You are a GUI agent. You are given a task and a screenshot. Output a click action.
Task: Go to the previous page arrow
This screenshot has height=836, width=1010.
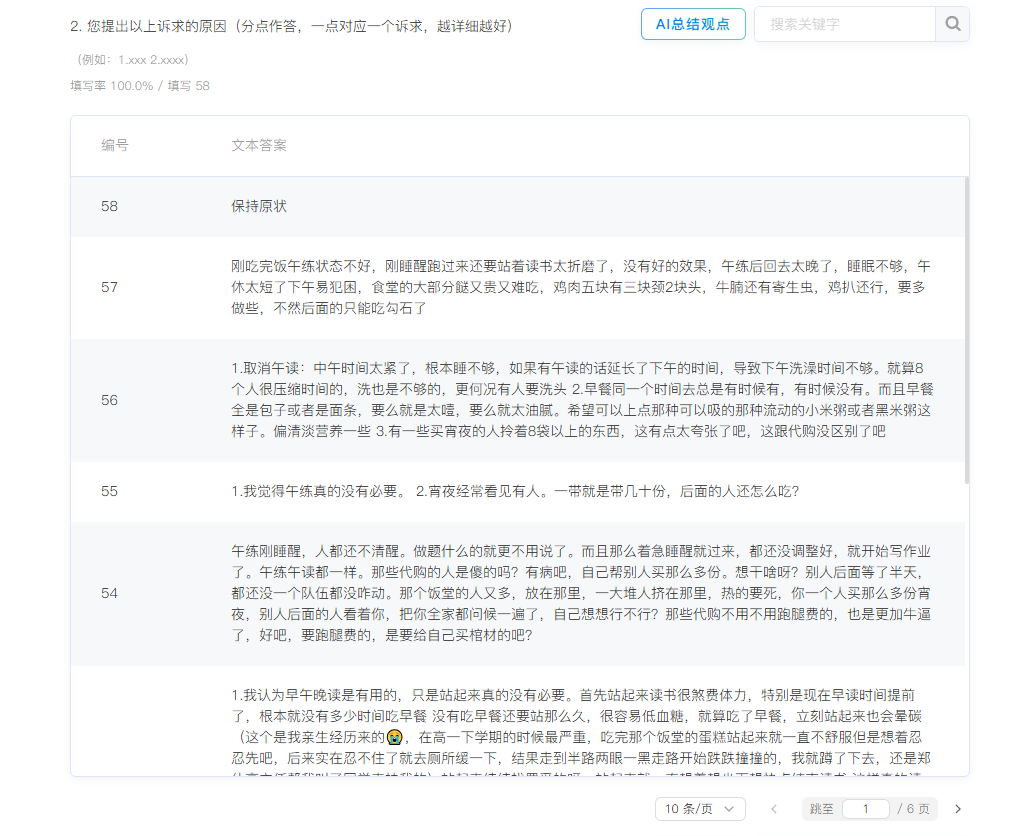click(774, 809)
